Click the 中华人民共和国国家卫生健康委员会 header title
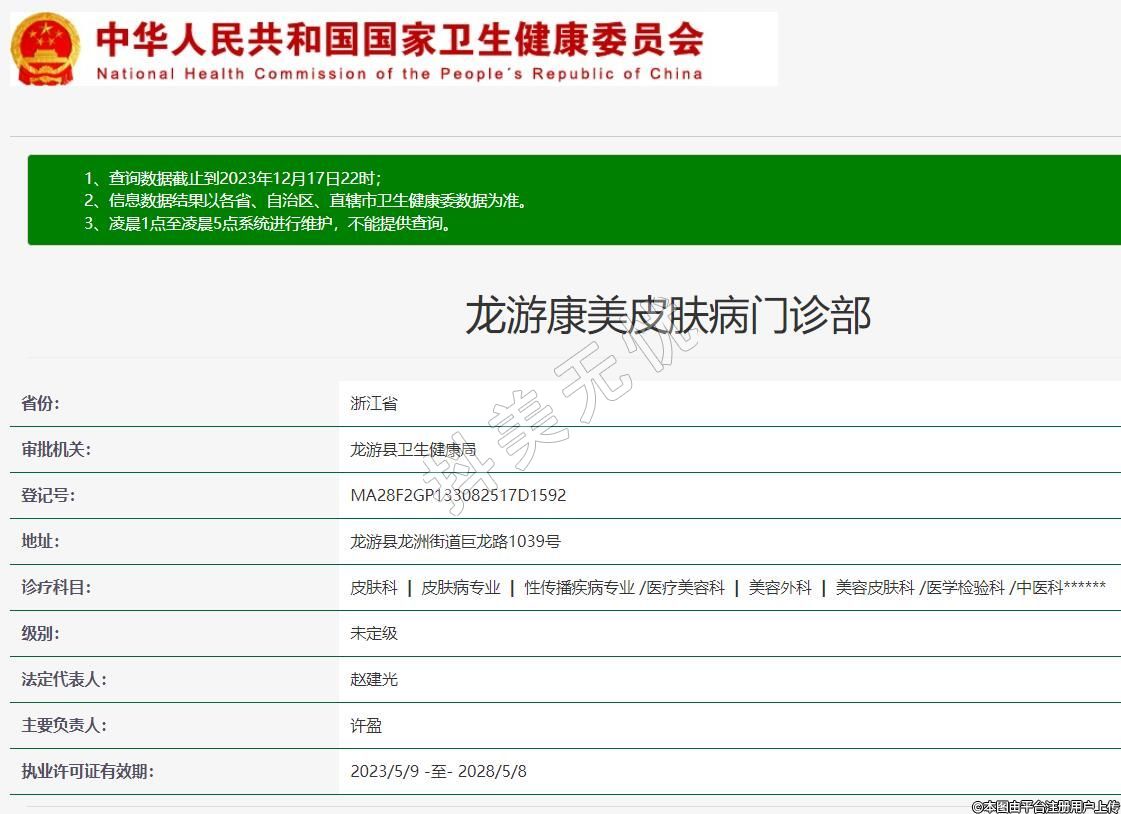Screen dimensions: 1121x814 coord(400,39)
